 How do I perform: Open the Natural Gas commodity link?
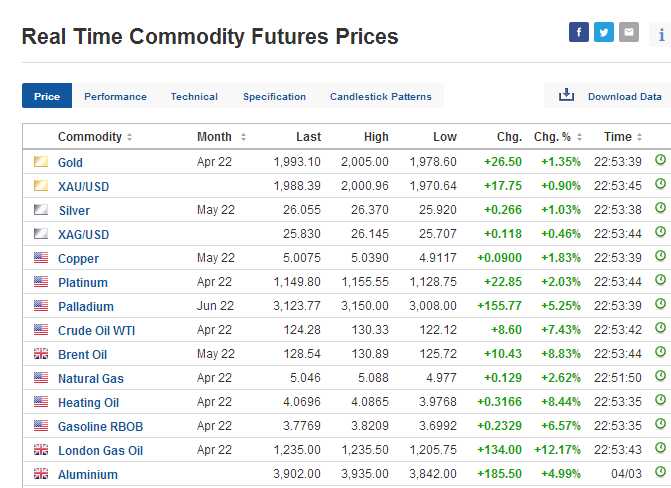[x=91, y=378]
